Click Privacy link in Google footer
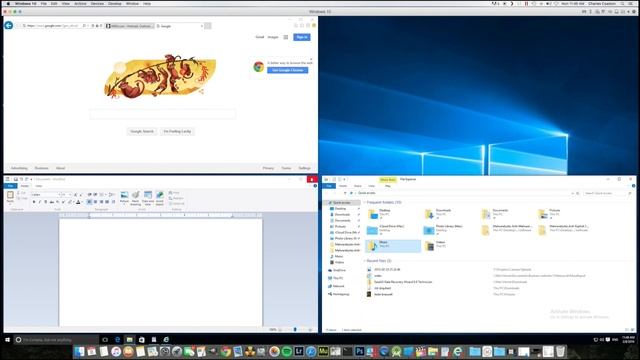 click(x=268, y=168)
